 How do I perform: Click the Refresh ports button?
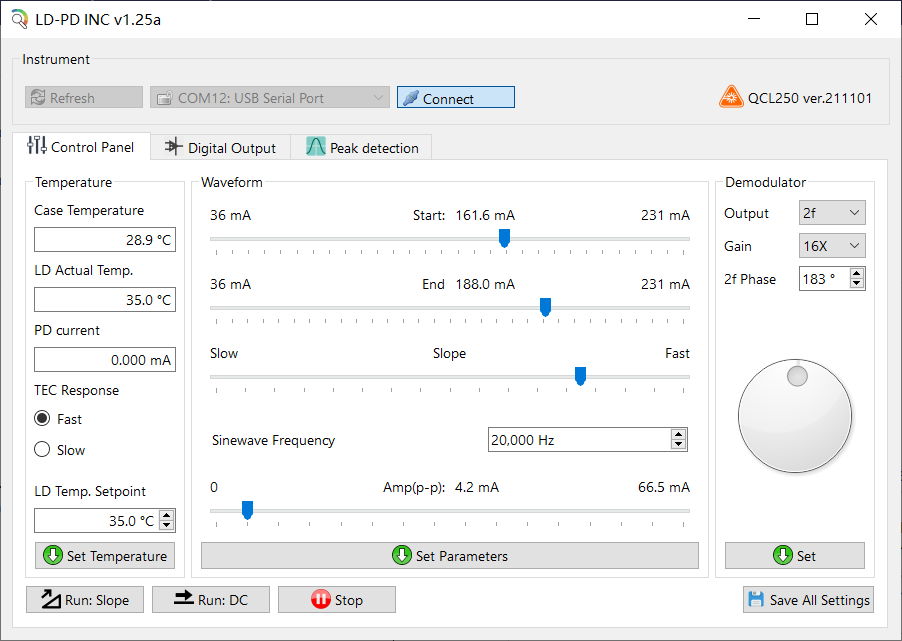(84, 98)
